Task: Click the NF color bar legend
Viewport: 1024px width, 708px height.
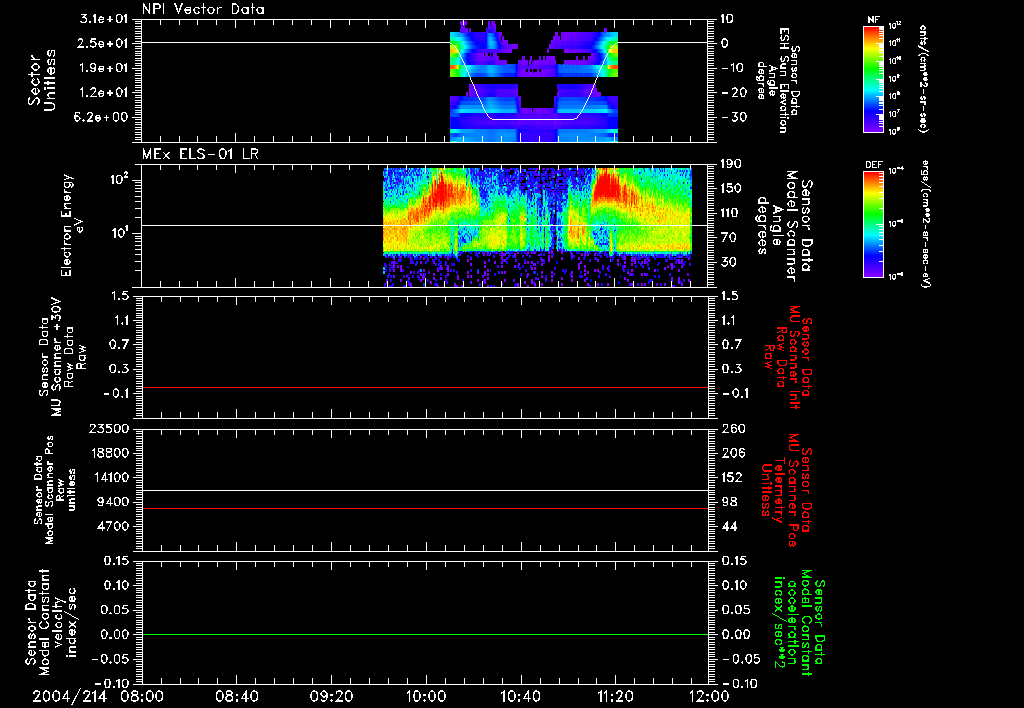Action: [x=873, y=78]
